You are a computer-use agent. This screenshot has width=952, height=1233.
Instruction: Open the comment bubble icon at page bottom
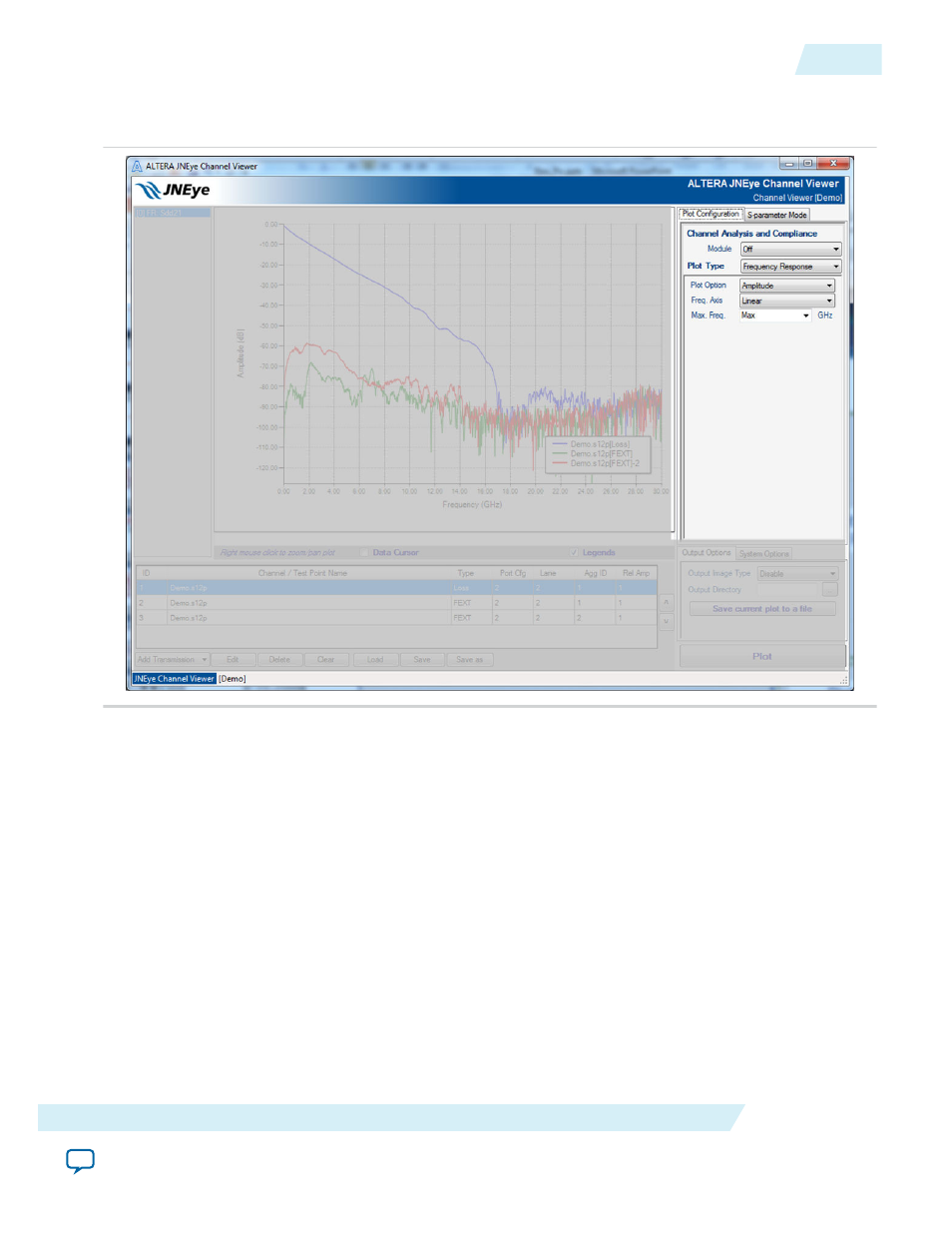[x=81, y=1161]
